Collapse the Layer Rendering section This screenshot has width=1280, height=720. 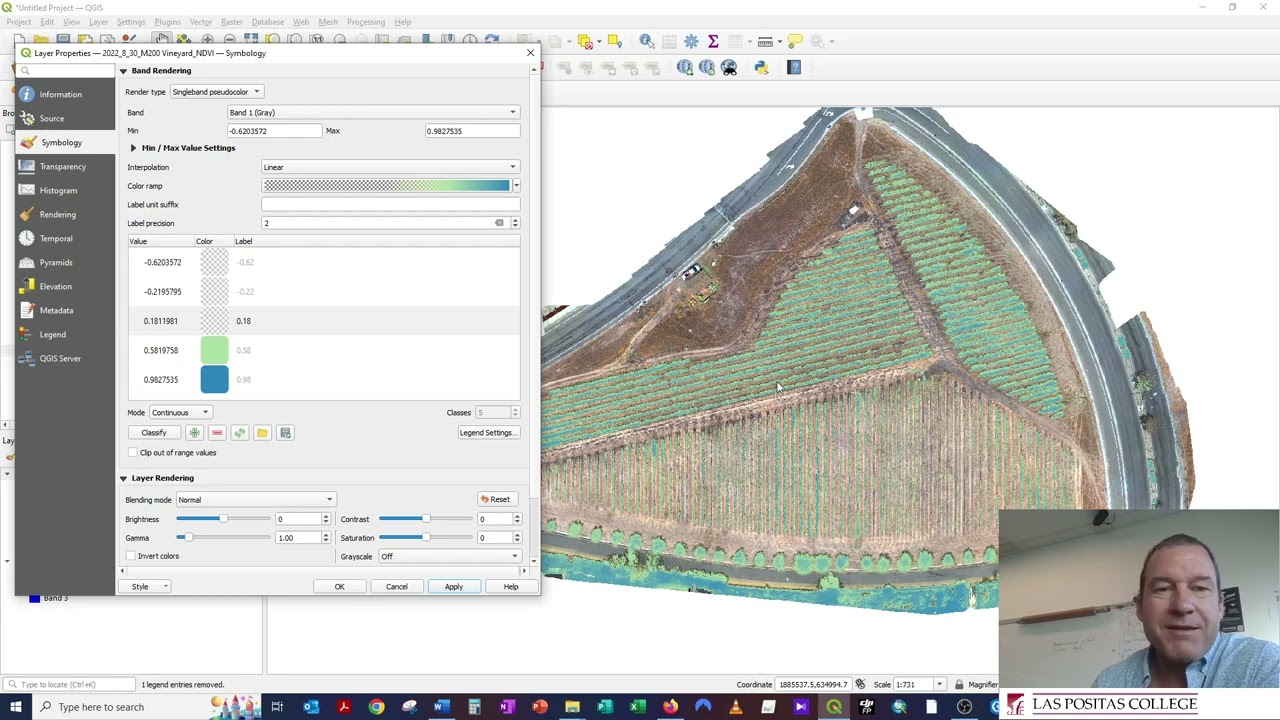(123, 478)
